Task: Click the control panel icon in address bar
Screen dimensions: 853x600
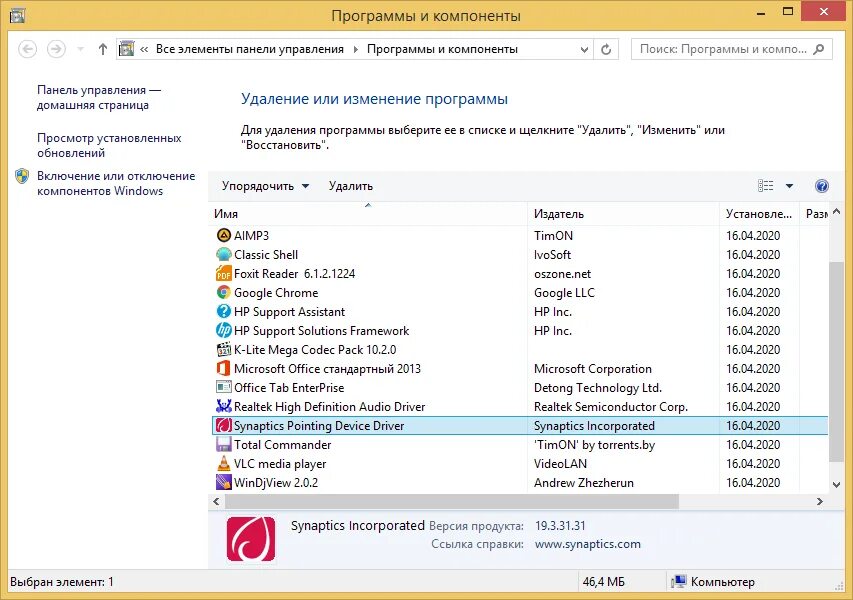Action: [x=127, y=49]
